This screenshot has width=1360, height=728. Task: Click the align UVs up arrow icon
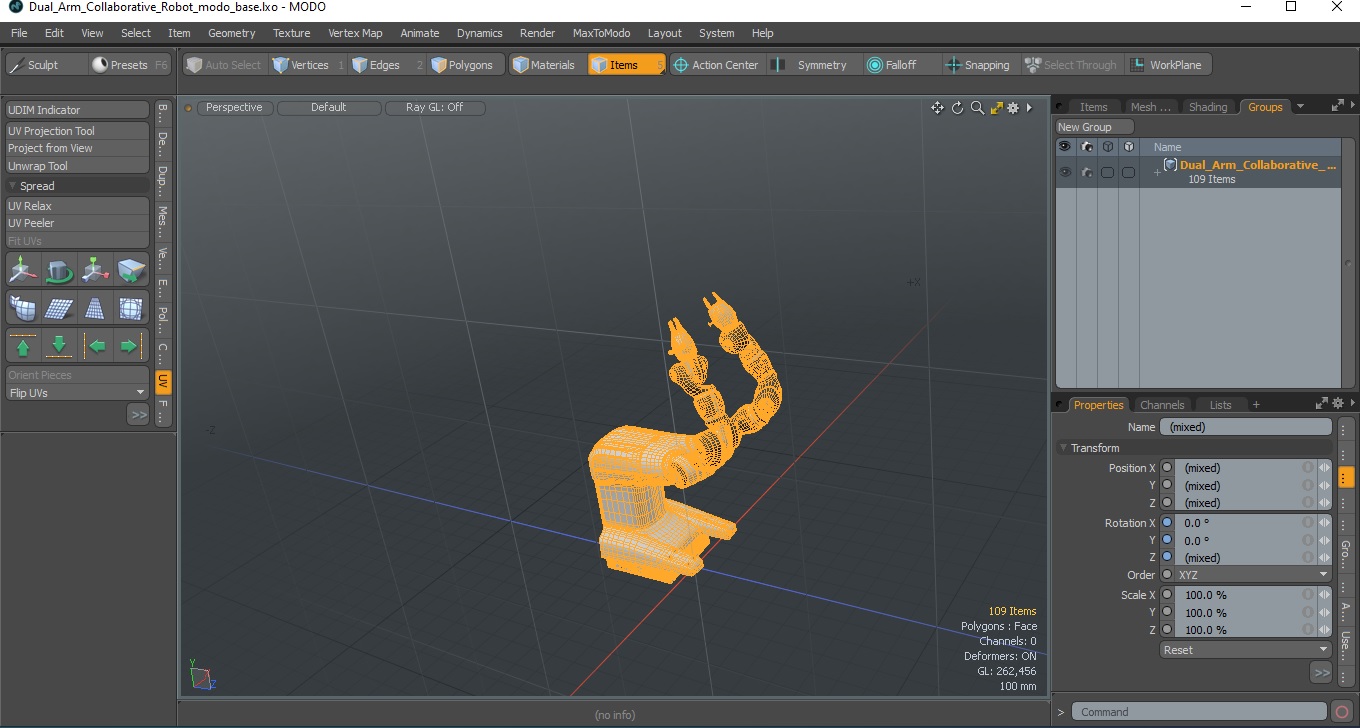(x=24, y=346)
